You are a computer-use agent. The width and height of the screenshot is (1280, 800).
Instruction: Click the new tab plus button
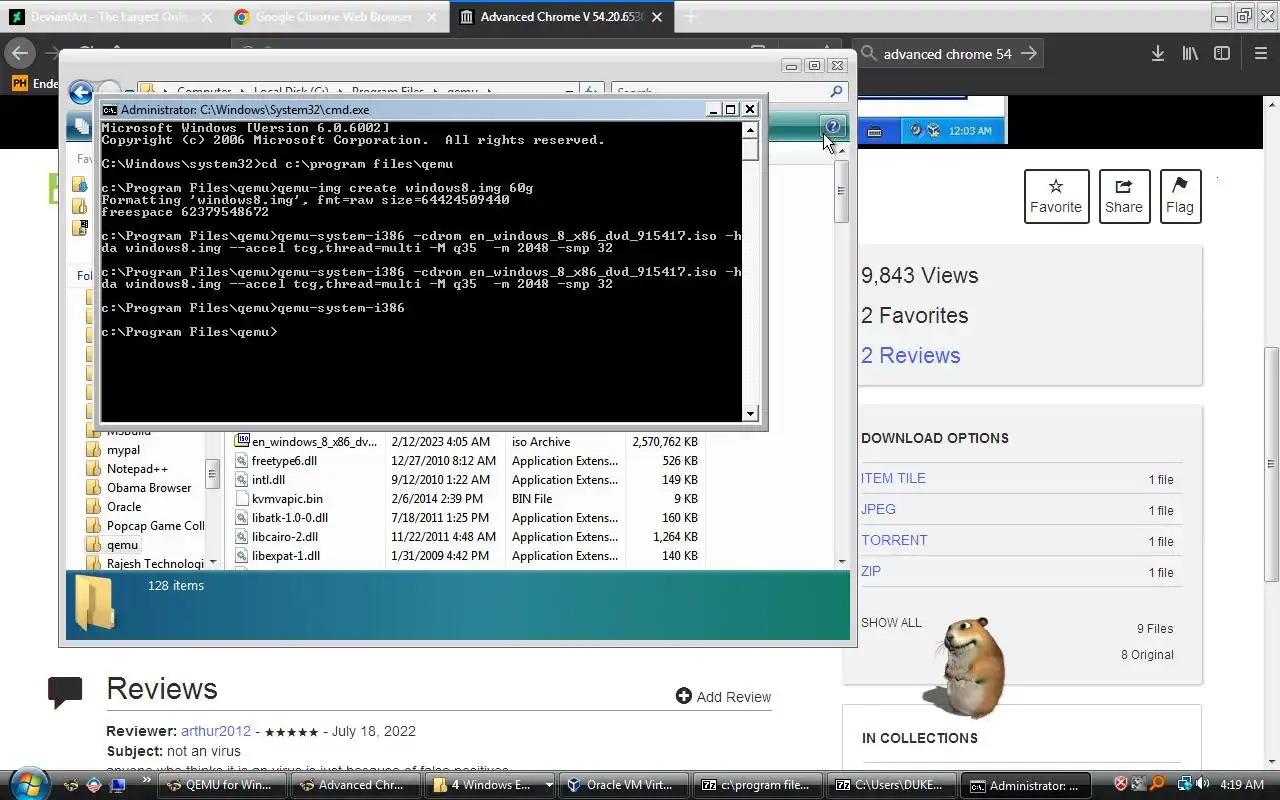coord(690,17)
